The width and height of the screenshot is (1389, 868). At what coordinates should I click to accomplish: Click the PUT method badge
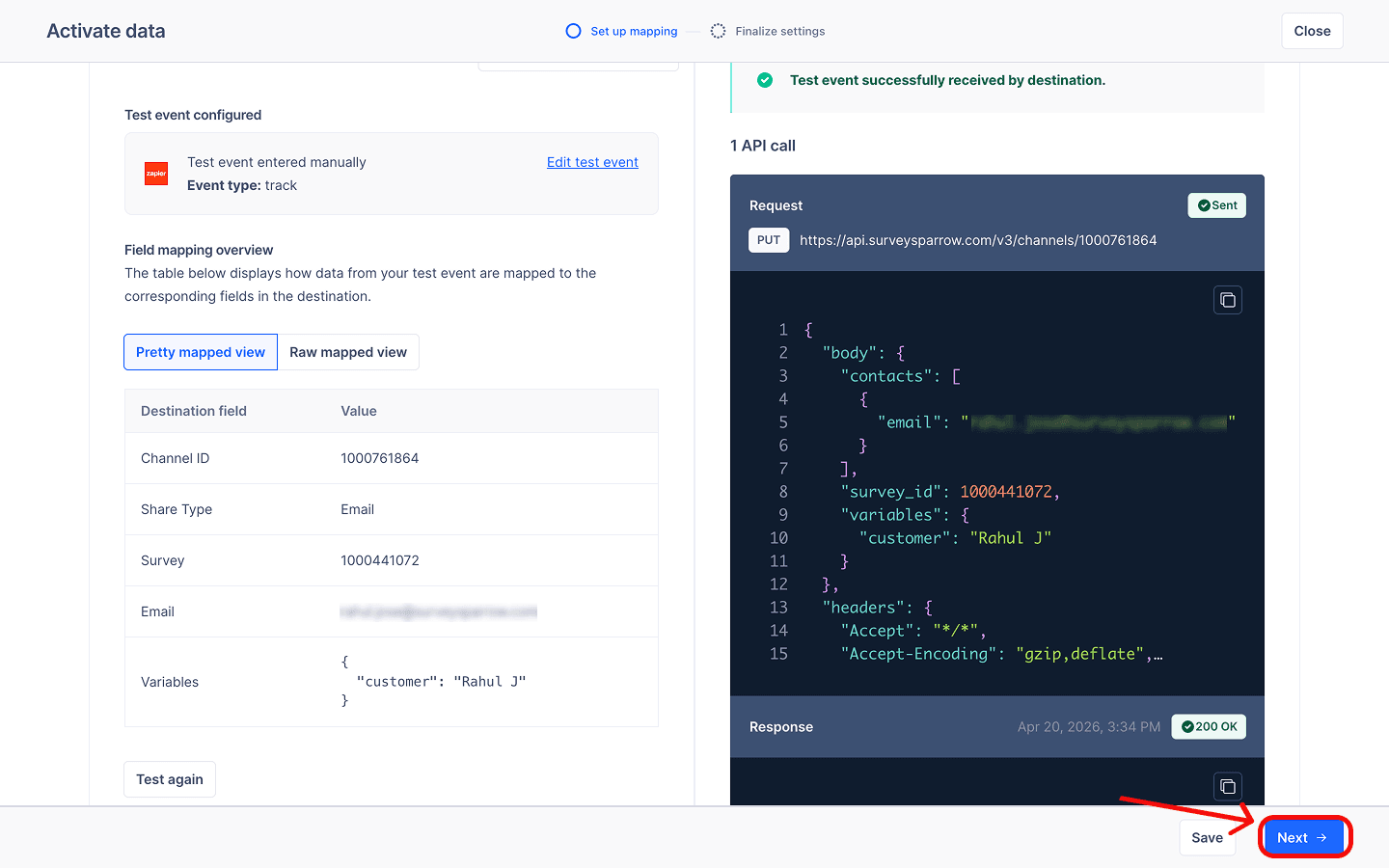[769, 240]
